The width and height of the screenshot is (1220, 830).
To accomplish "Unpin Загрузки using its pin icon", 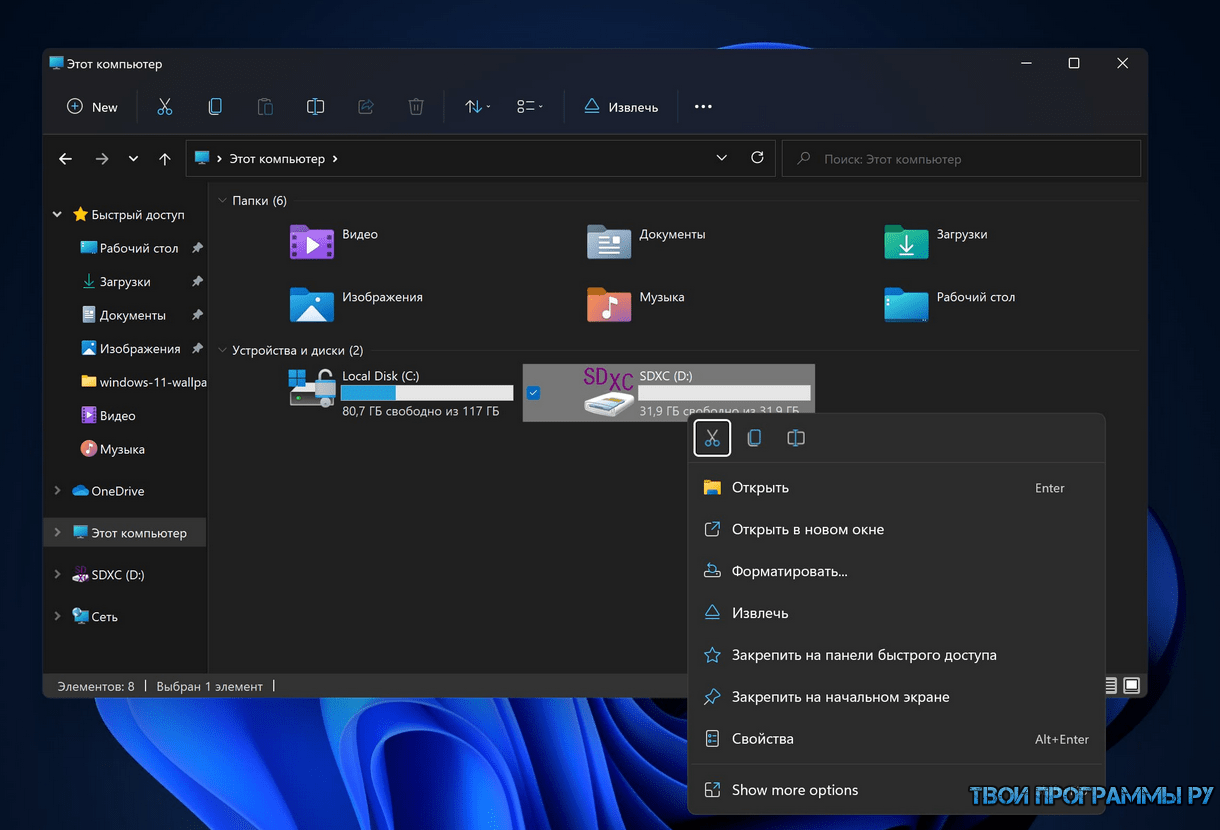I will tap(197, 282).
